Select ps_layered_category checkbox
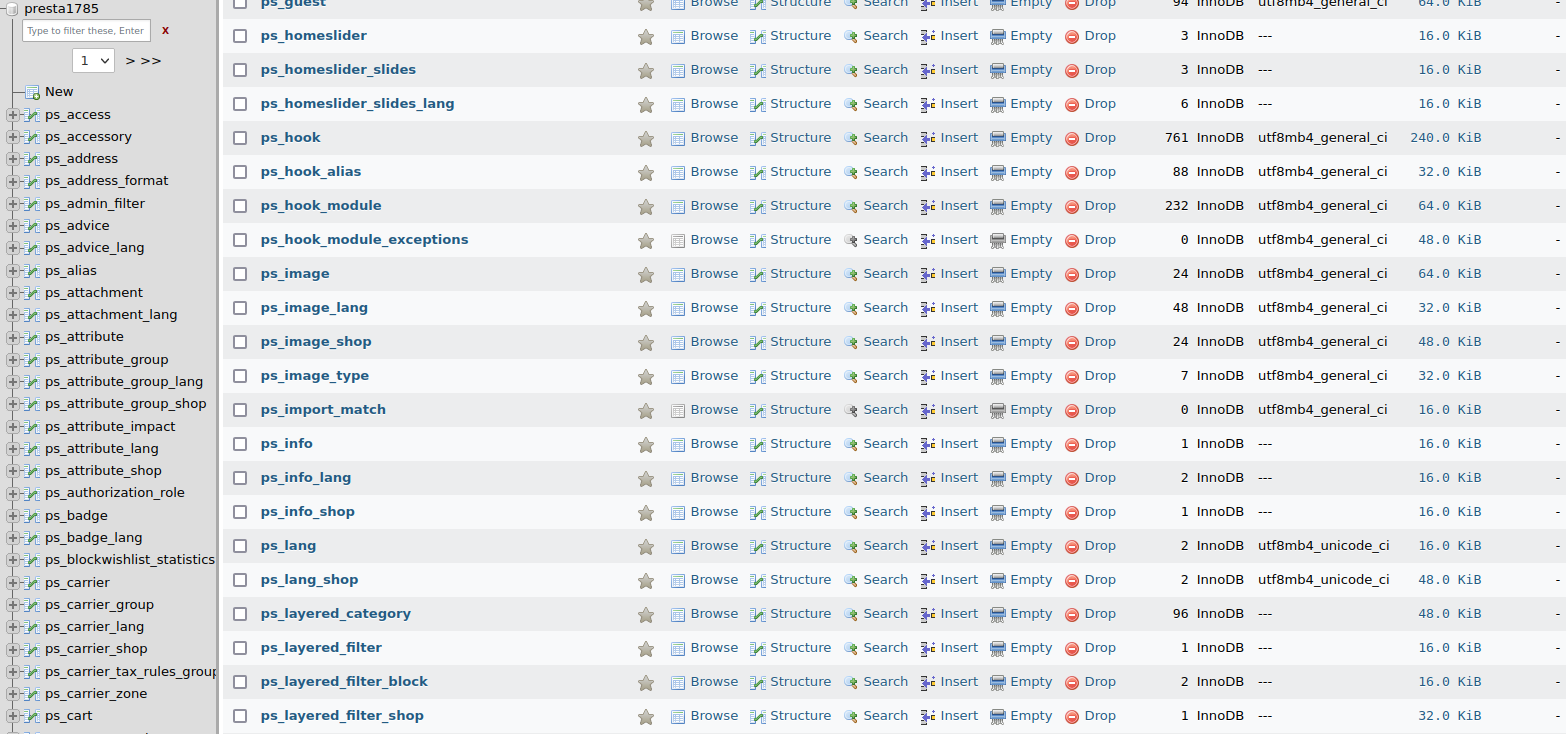This screenshot has width=1568, height=734. [240, 614]
